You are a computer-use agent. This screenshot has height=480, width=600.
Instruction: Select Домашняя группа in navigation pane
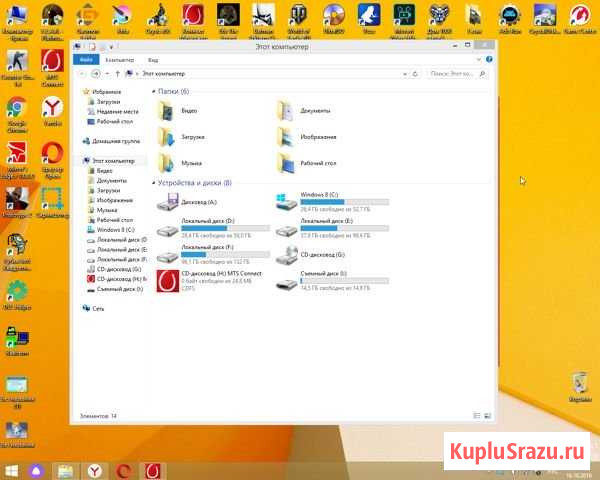coord(113,141)
